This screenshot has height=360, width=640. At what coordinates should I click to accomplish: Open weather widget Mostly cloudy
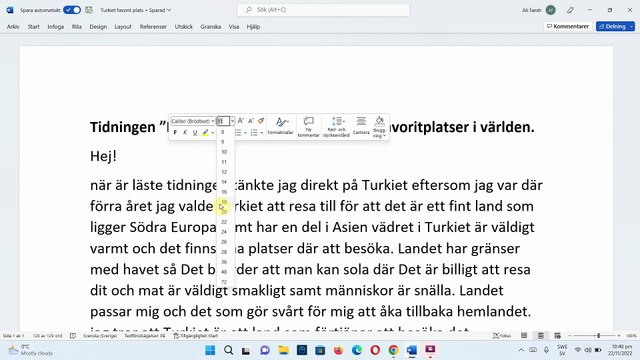click(31, 350)
